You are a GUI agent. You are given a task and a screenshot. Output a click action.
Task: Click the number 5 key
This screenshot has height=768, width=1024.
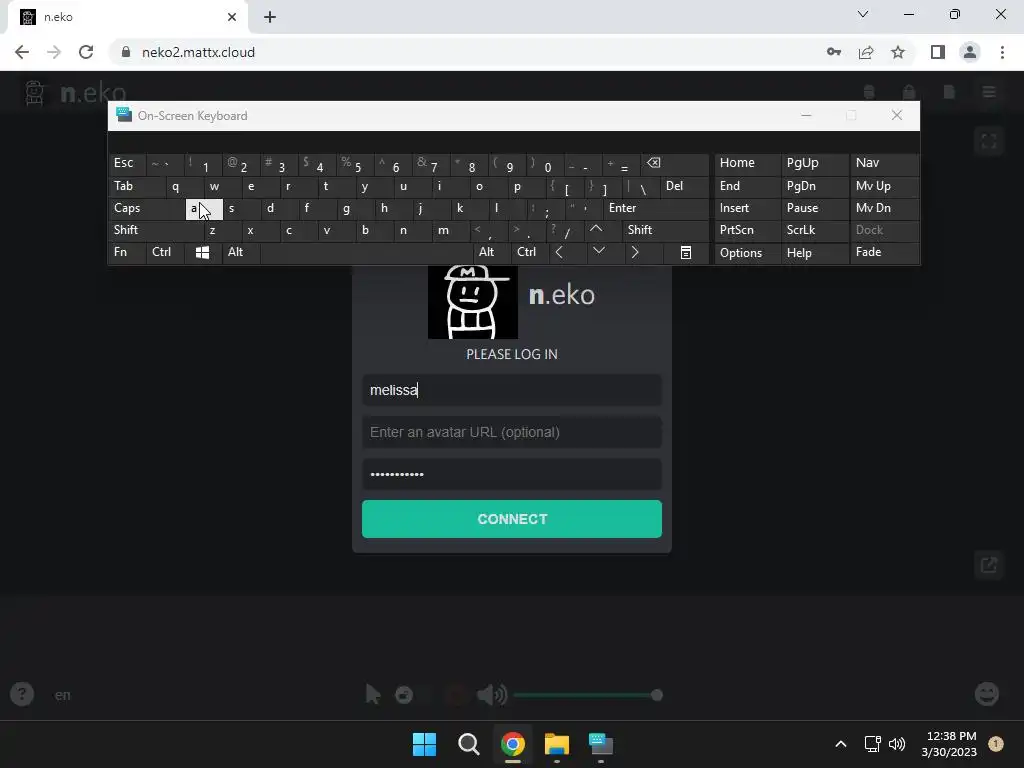[x=355, y=164]
